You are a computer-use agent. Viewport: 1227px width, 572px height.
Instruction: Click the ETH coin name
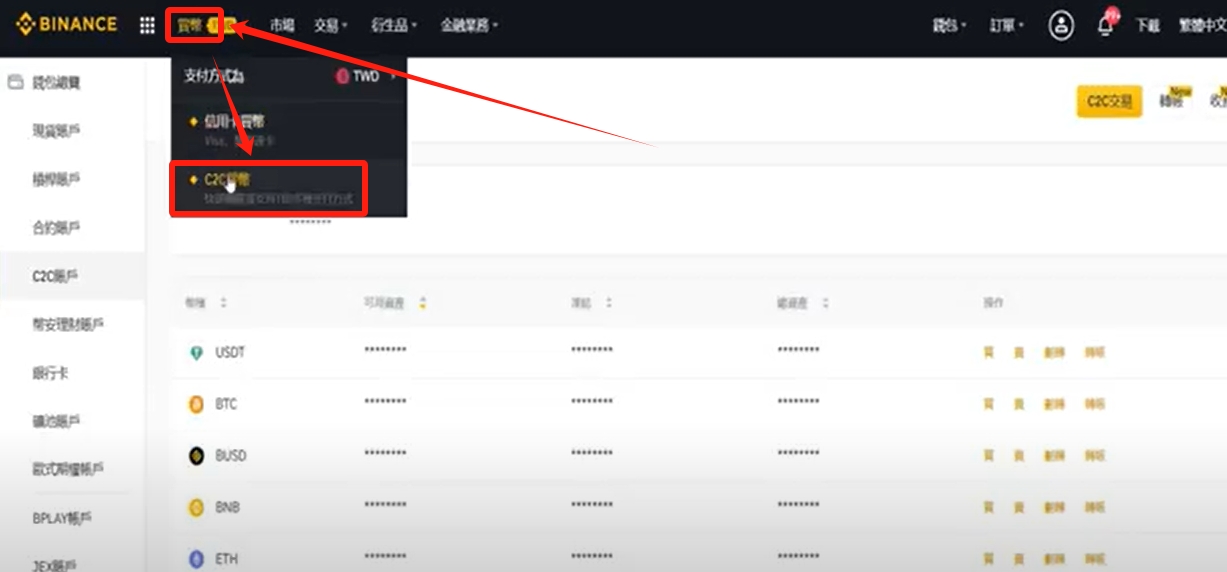(x=227, y=559)
